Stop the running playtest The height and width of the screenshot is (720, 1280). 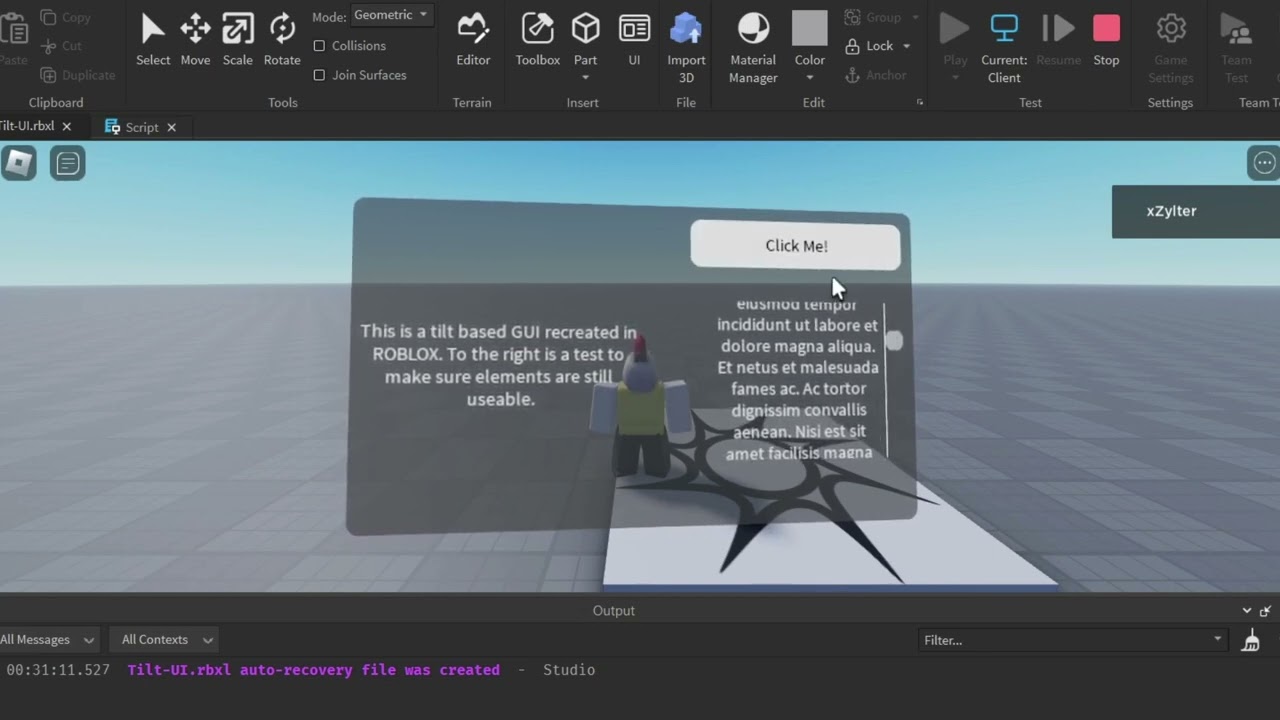click(1106, 39)
